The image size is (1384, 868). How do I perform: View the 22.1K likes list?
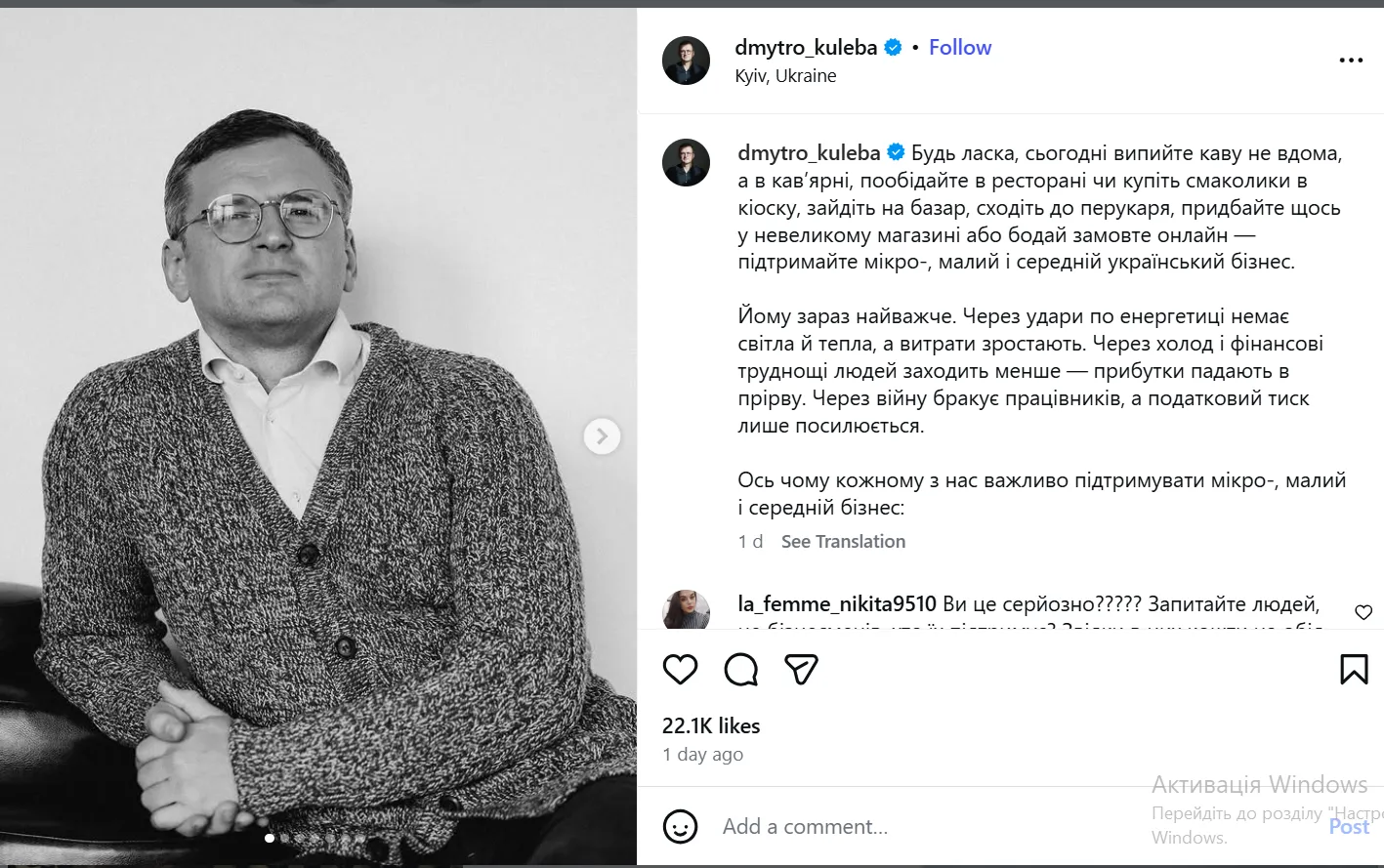pyautogui.click(x=710, y=725)
